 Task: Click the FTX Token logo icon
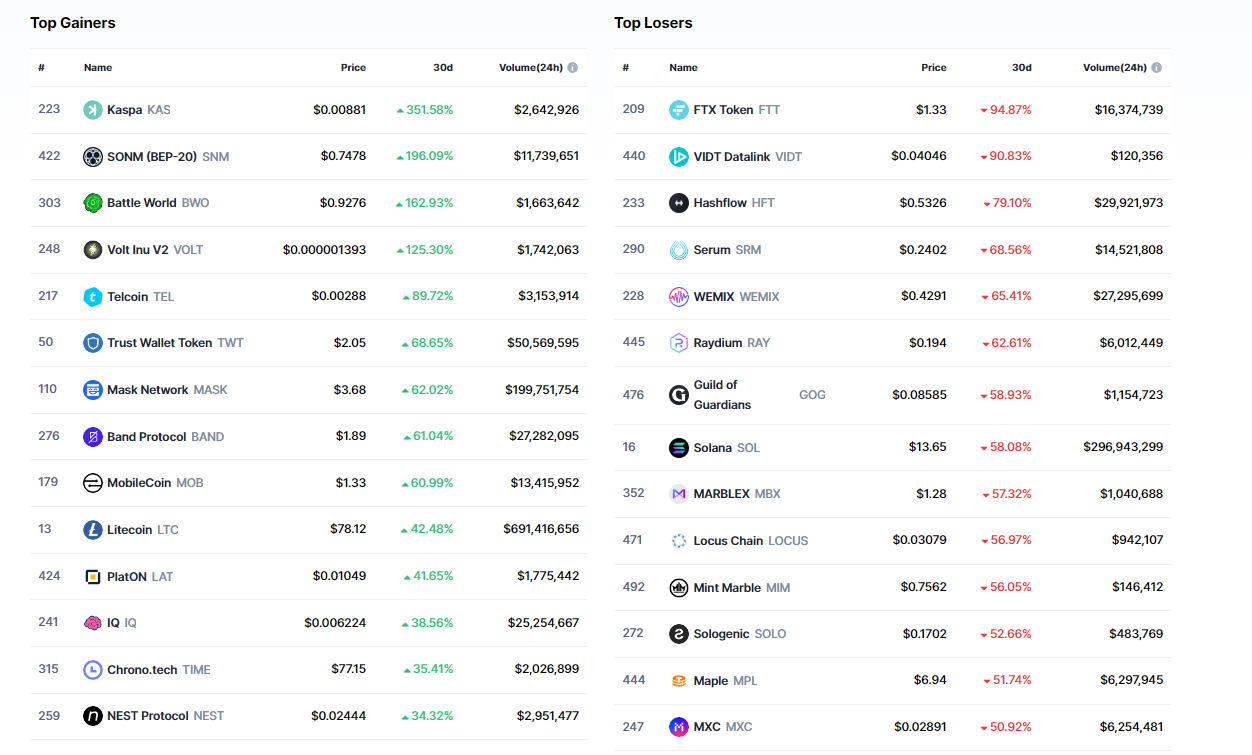[x=678, y=110]
